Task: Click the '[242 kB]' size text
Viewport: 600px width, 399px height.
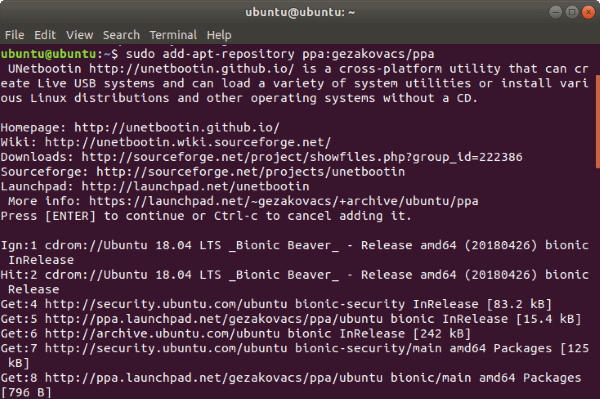Action: coord(442,334)
